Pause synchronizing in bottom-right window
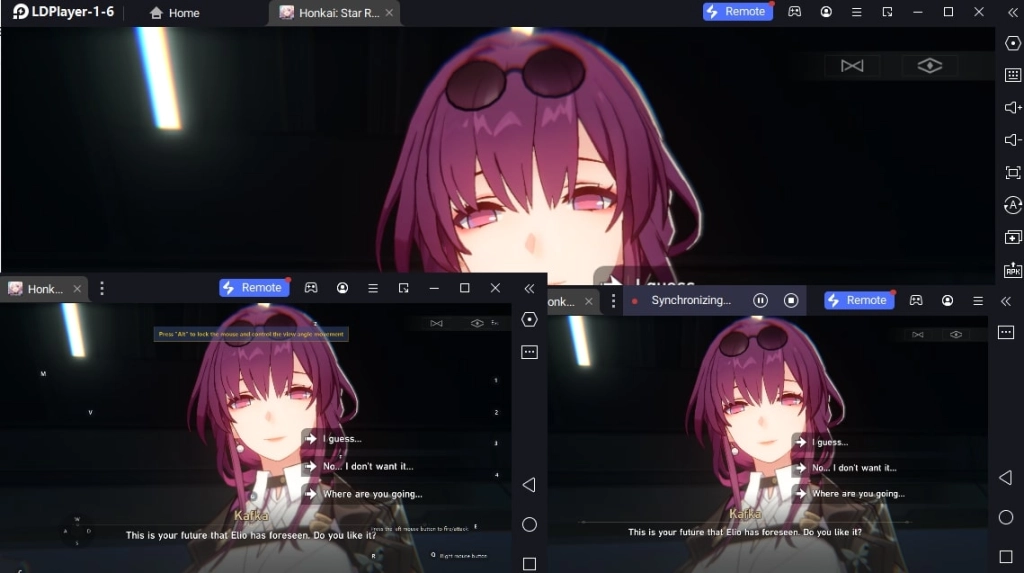The width and height of the screenshot is (1024, 573). tap(760, 301)
